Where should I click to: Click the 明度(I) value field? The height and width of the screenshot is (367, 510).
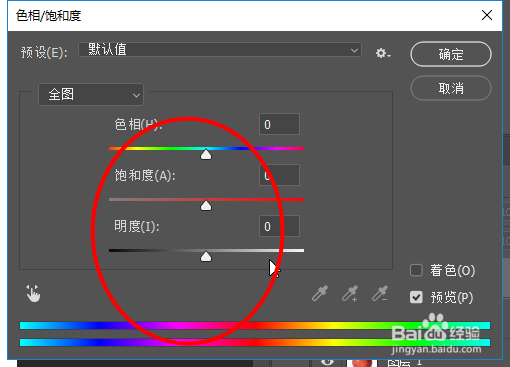click(x=279, y=226)
